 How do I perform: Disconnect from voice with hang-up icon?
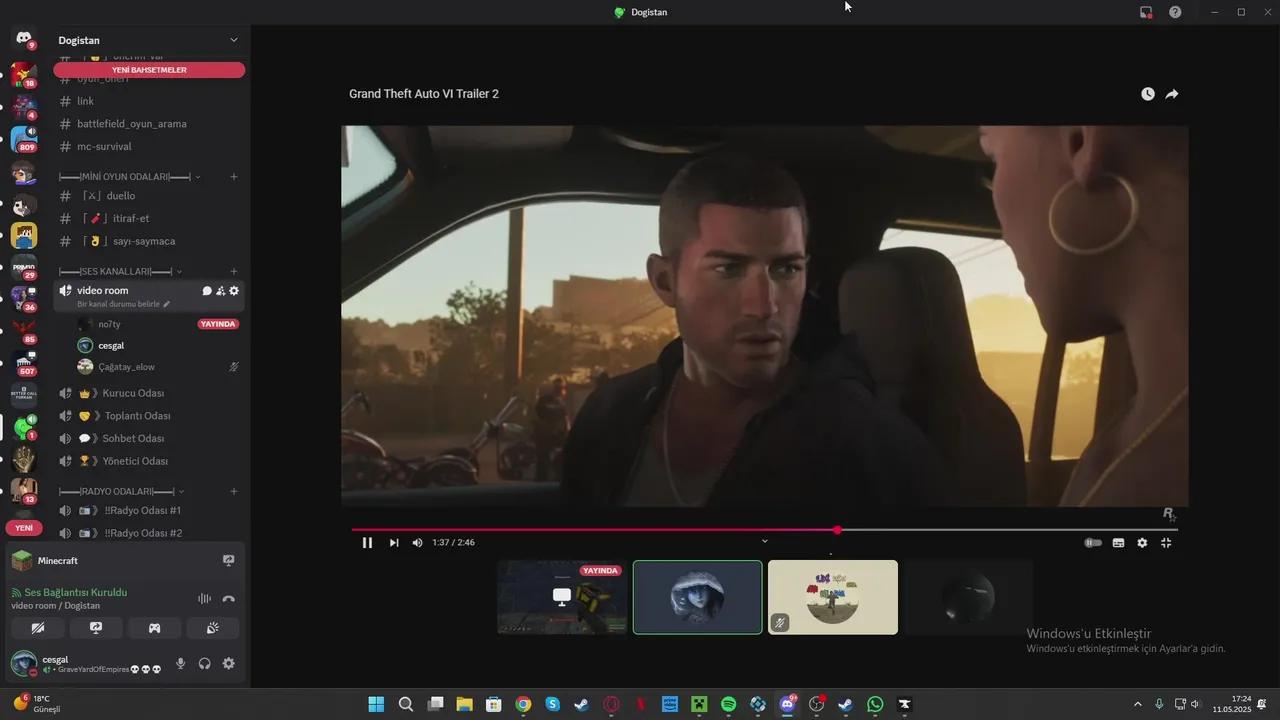click(x=229, y=598)
